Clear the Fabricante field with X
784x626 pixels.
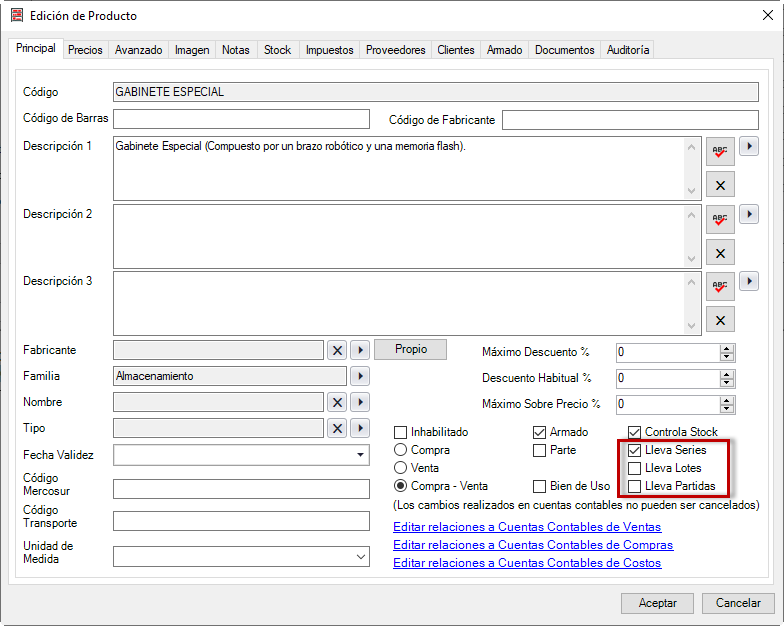coord(338,350)
